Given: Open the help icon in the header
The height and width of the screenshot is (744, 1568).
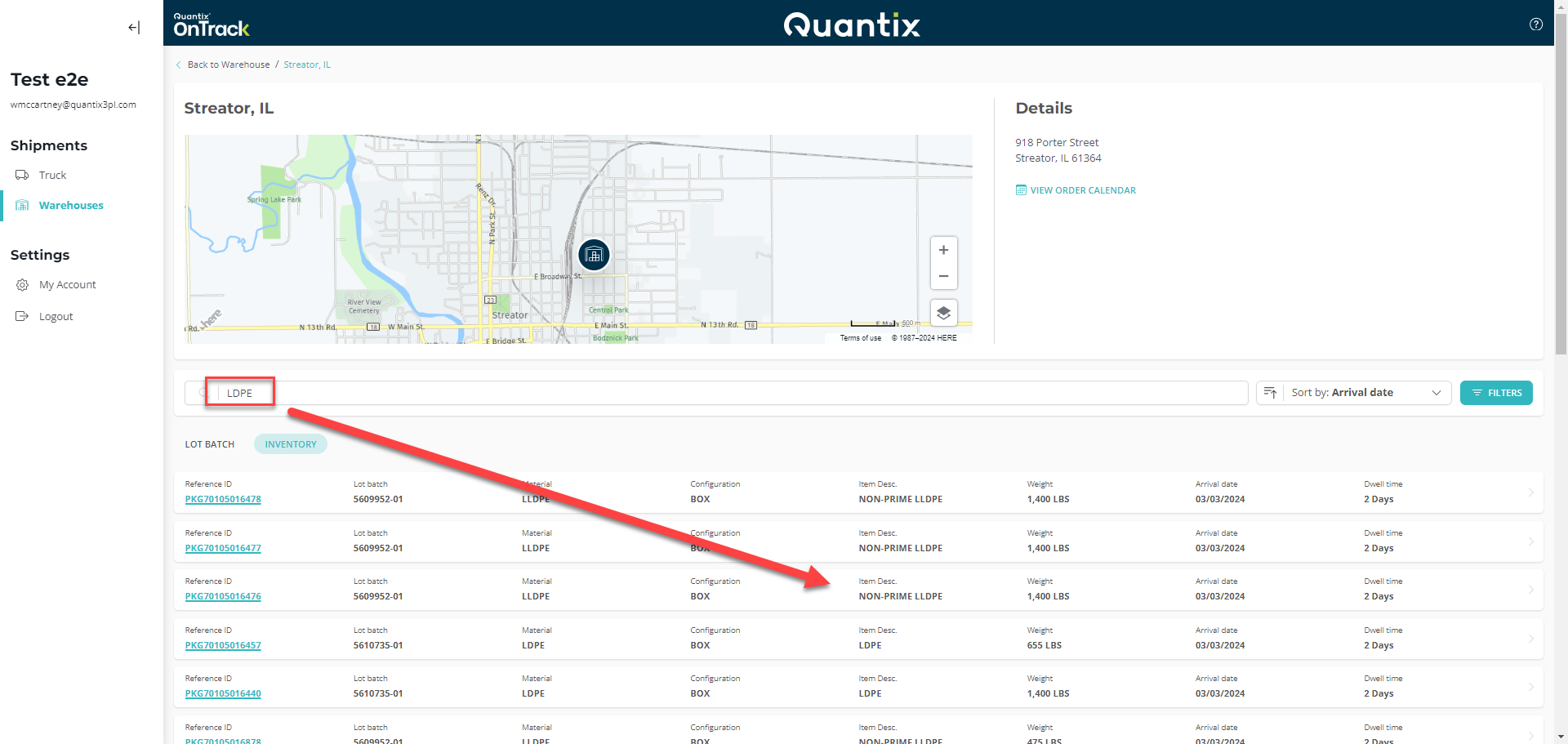Looking at the screenshot, I should (1535, 24).
